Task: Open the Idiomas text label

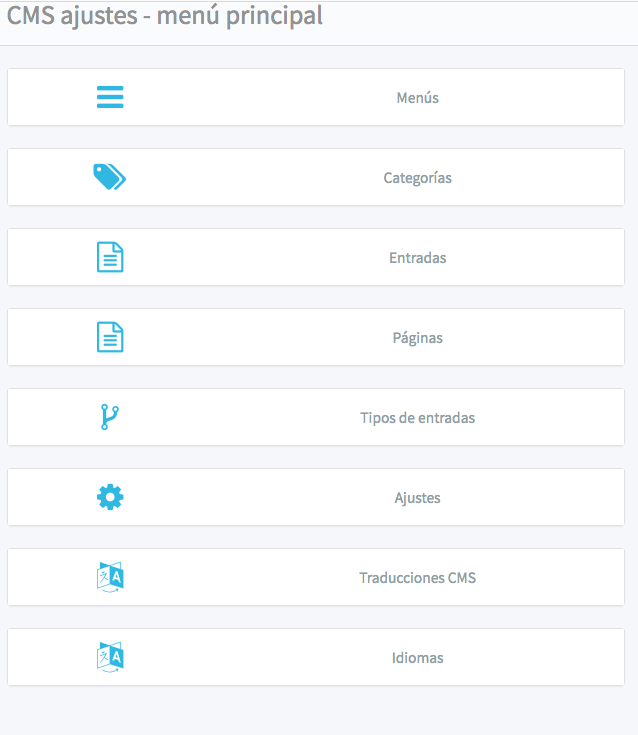Action: (418, 658)
